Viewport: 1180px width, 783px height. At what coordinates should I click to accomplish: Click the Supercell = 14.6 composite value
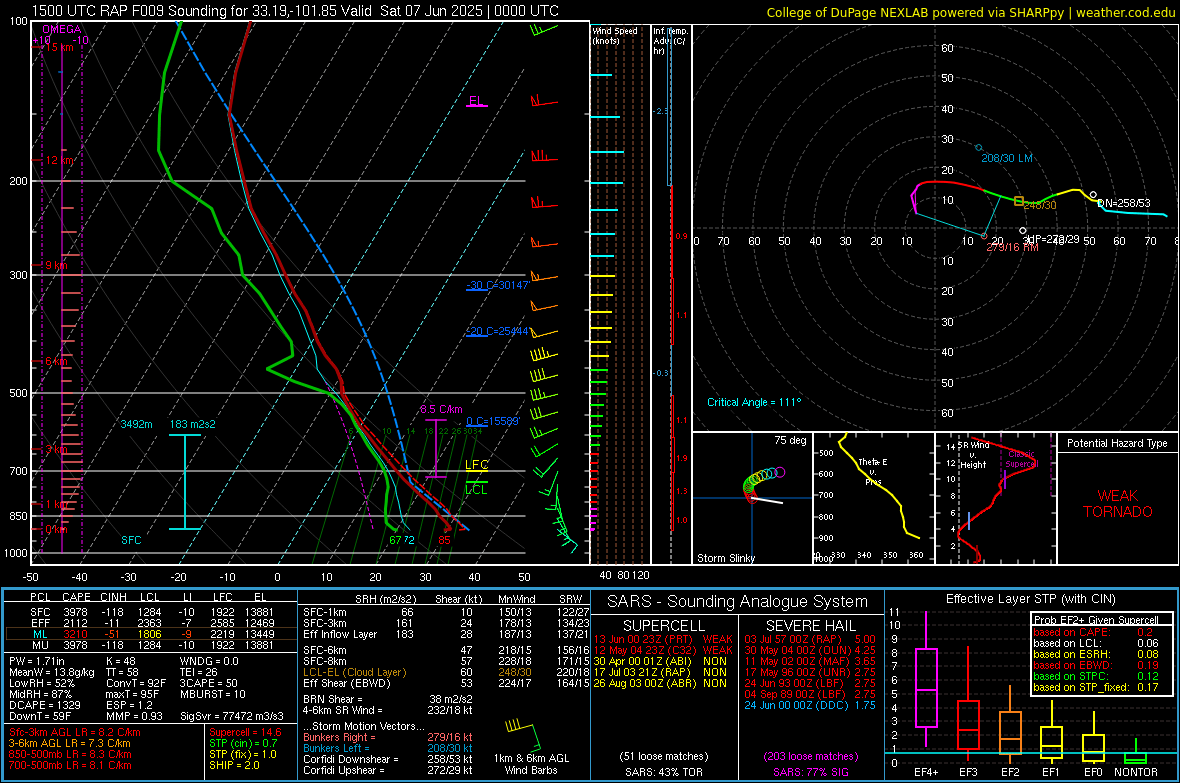pyautogui.click(x=245, y=732)
